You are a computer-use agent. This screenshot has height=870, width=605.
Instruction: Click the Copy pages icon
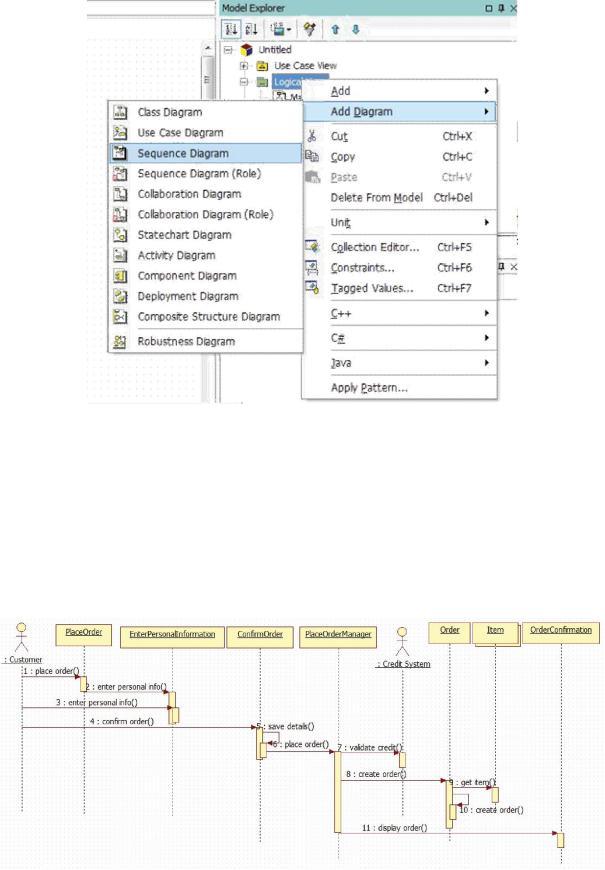(312, 156)
